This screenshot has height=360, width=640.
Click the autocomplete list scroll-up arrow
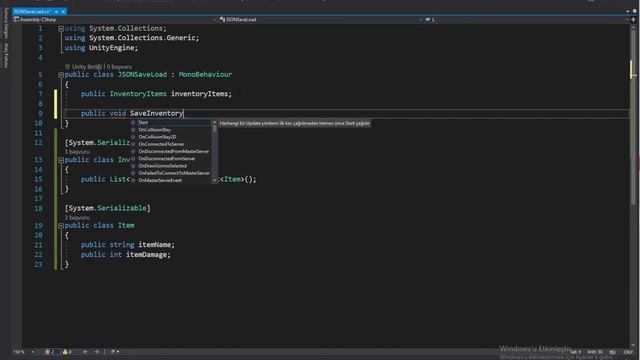pyautogui.click(x=215, y=122)
